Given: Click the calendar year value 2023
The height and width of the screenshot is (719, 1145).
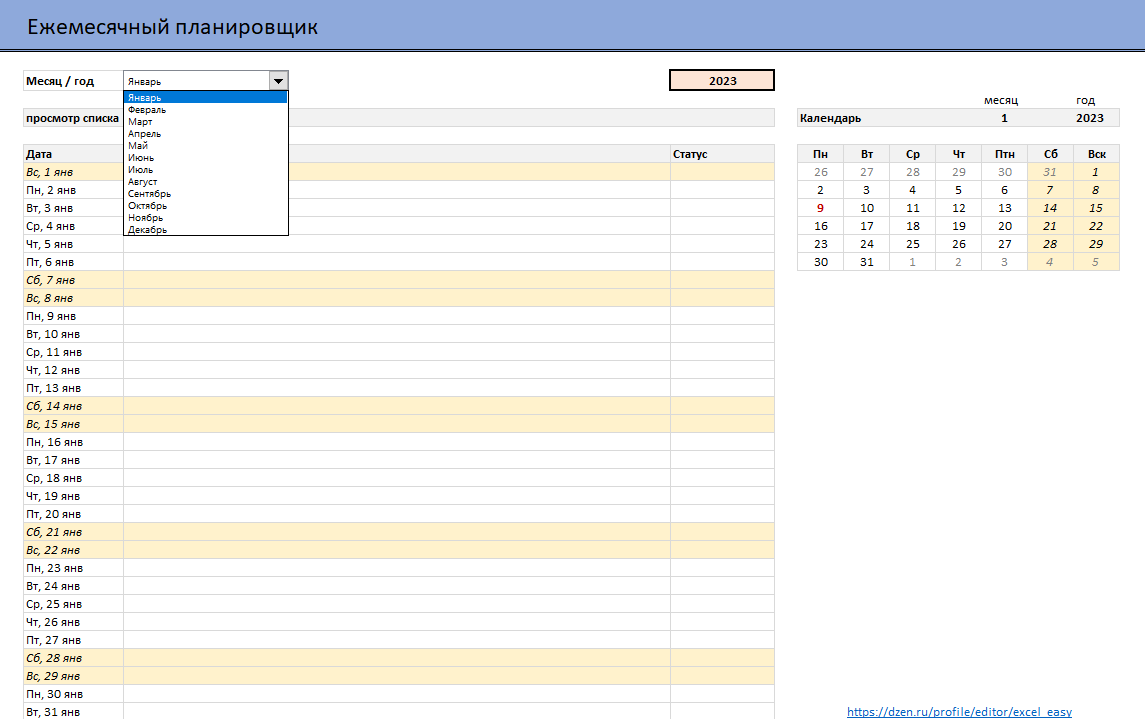Looking at the screenshot, I should [x=1090, y=118].
